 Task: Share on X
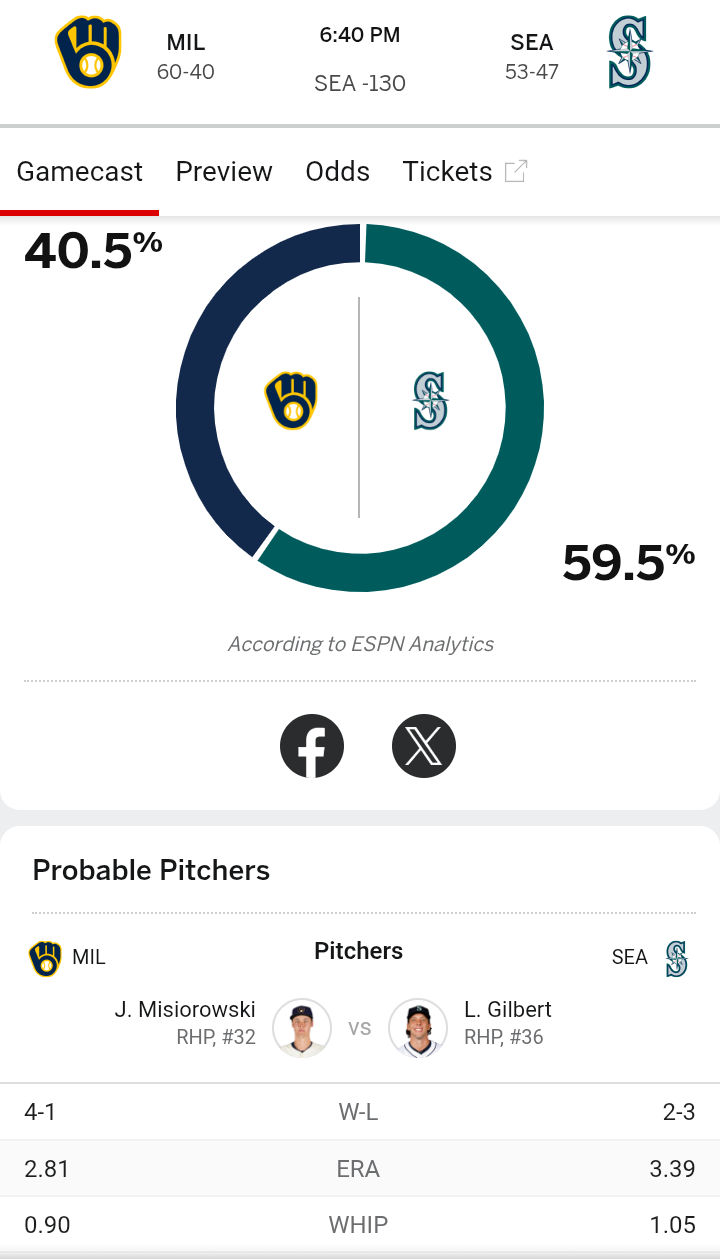(424, 746)
